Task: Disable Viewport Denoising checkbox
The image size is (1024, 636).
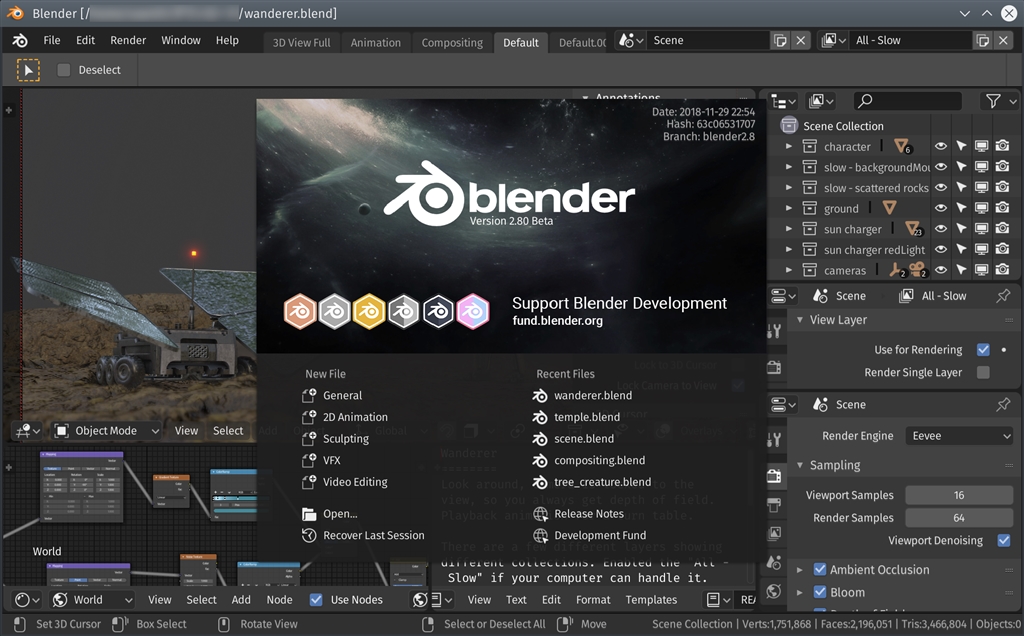Action: click(x=1004, y=541)
